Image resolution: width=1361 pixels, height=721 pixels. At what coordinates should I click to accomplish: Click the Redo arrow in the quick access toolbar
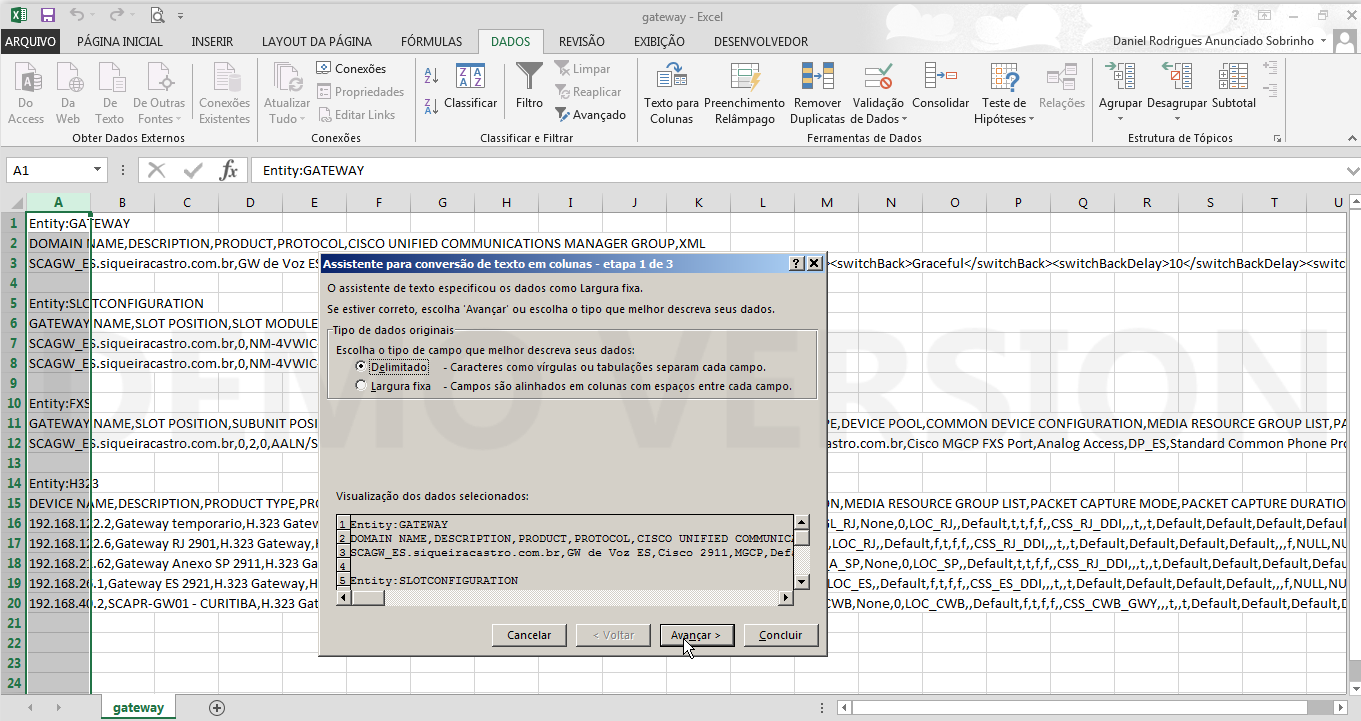(x=118, y=15)
